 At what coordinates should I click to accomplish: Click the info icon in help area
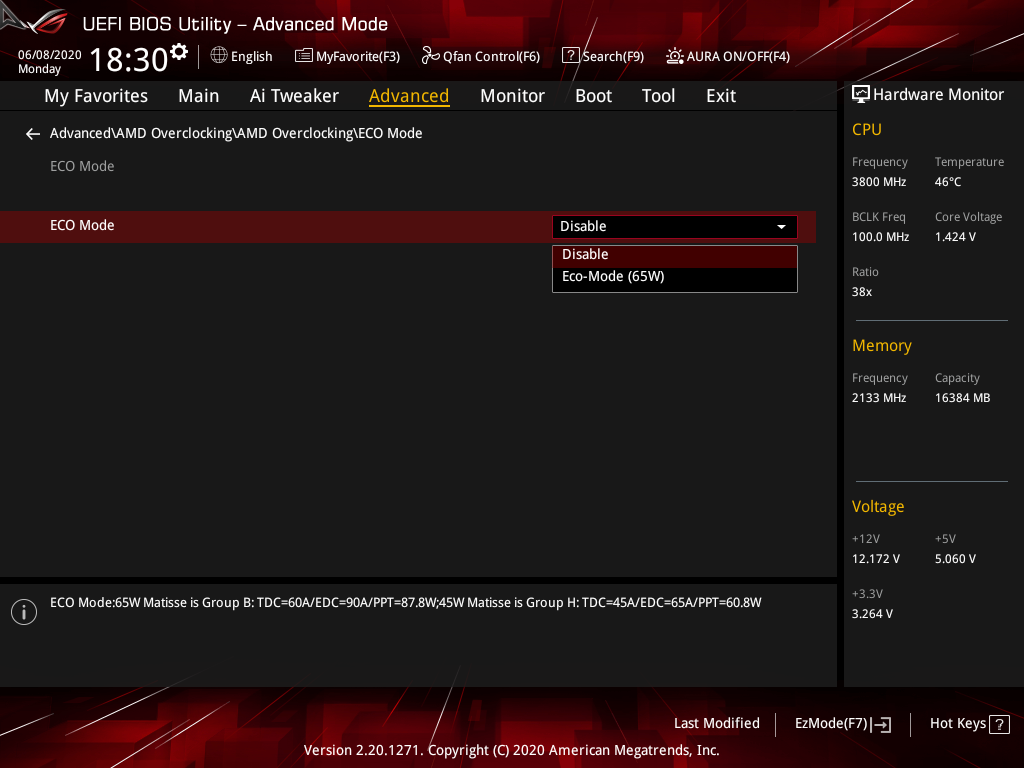coord(24,612)
